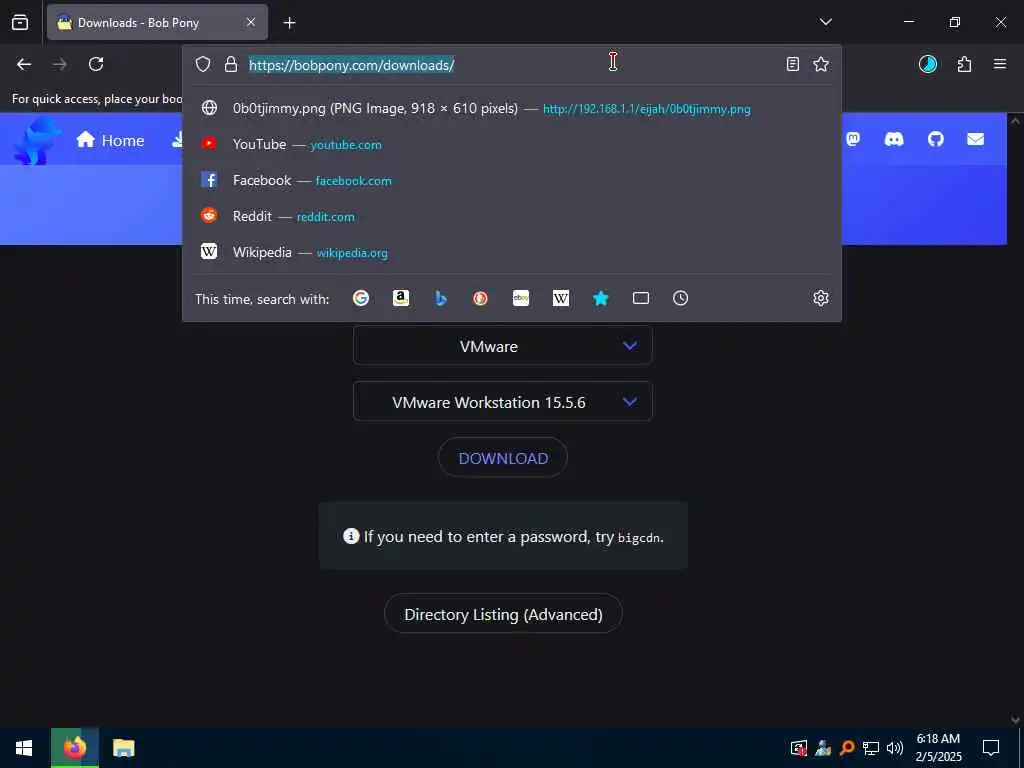Click the bigcdn password text
The image size is (1024, 768).
(639, 538)
